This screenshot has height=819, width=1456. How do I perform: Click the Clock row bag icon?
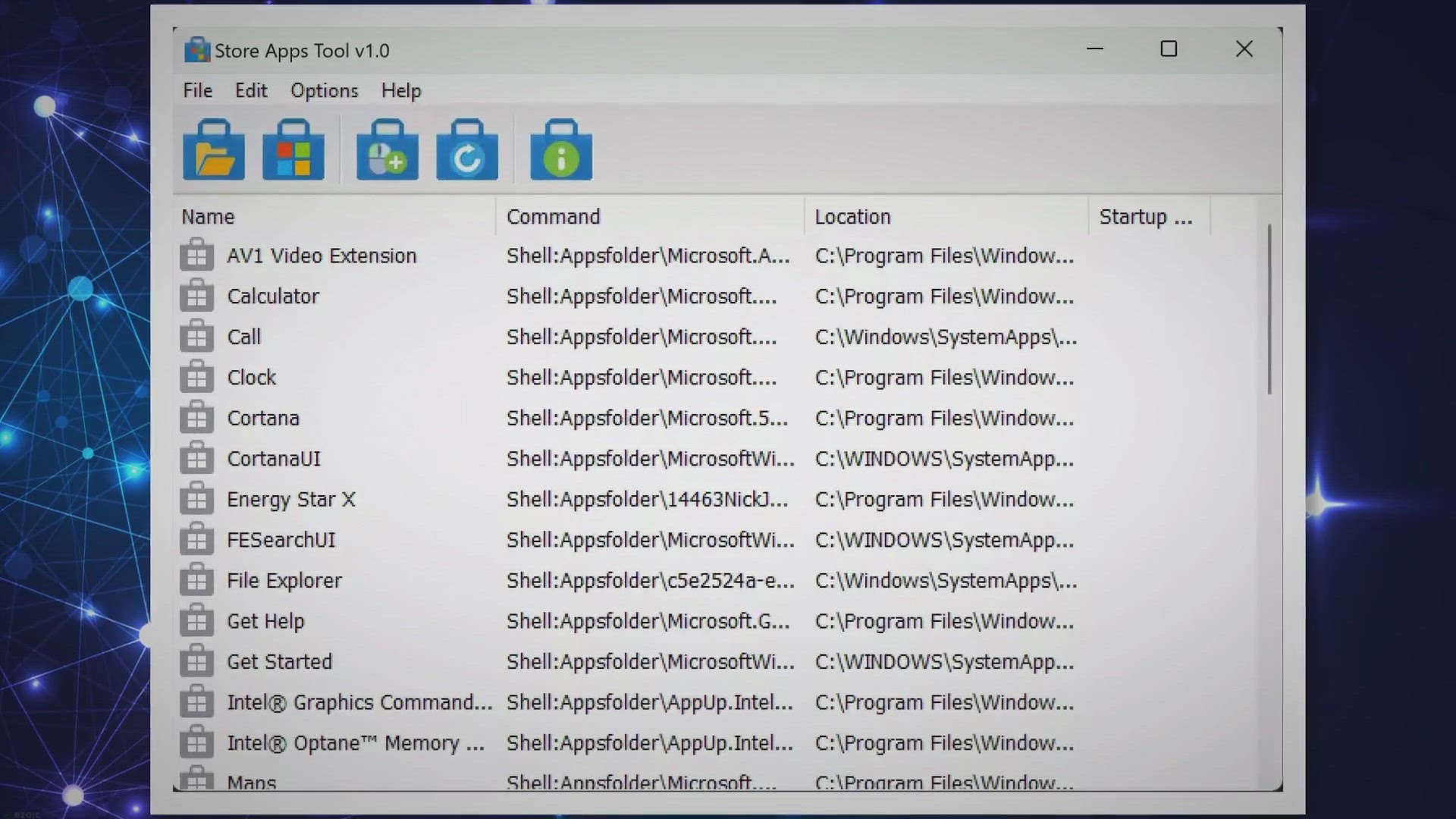[196, 377]
